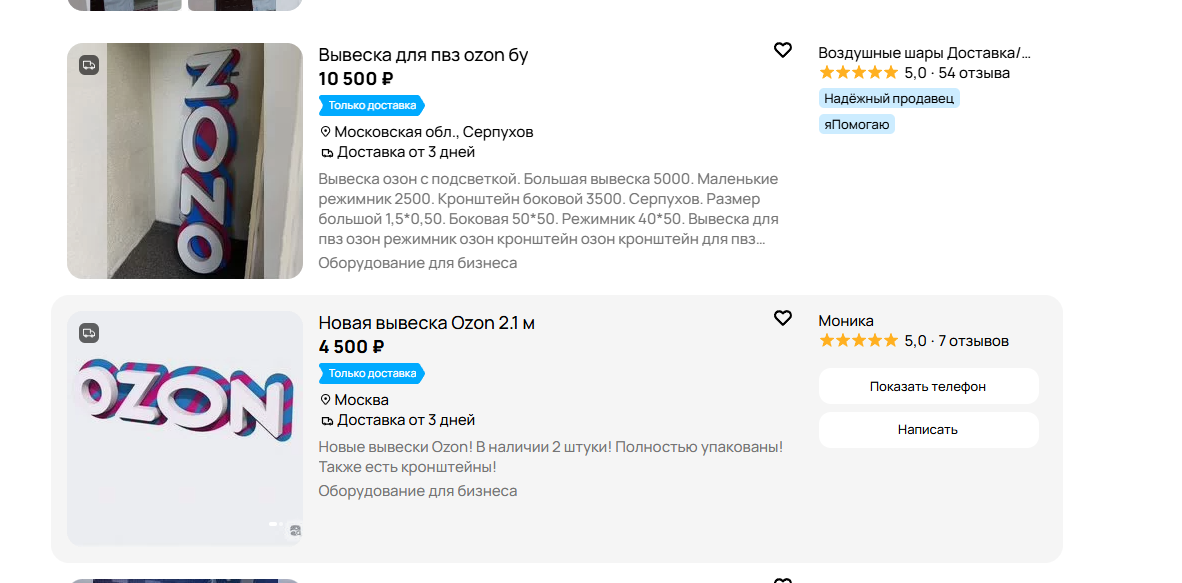
Task: Click the delivery box icon in the Москва listing
Action: (x=326, y=421)
